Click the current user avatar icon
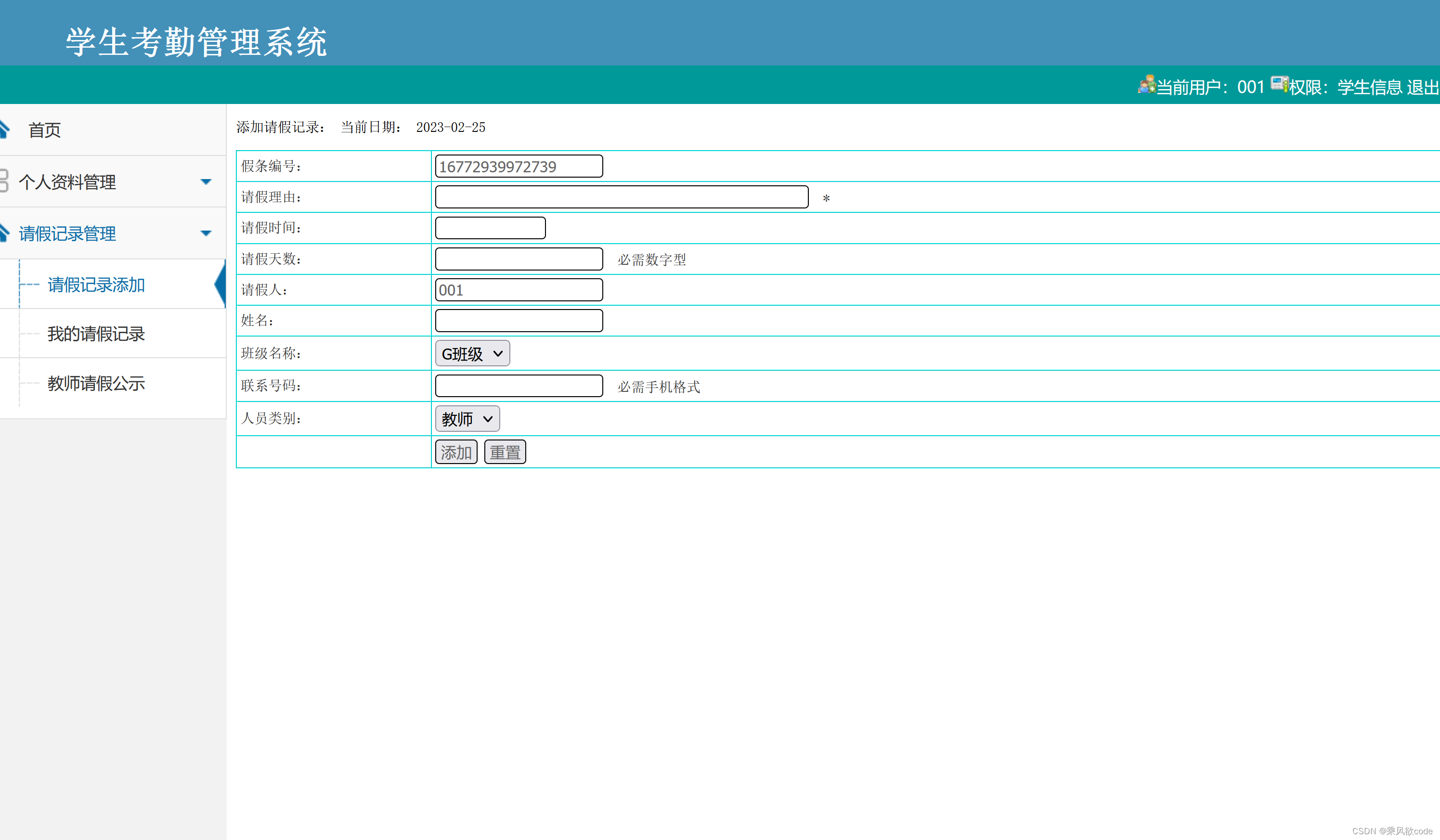Viewport: 1440px width, 840px height. [1146, 85]
